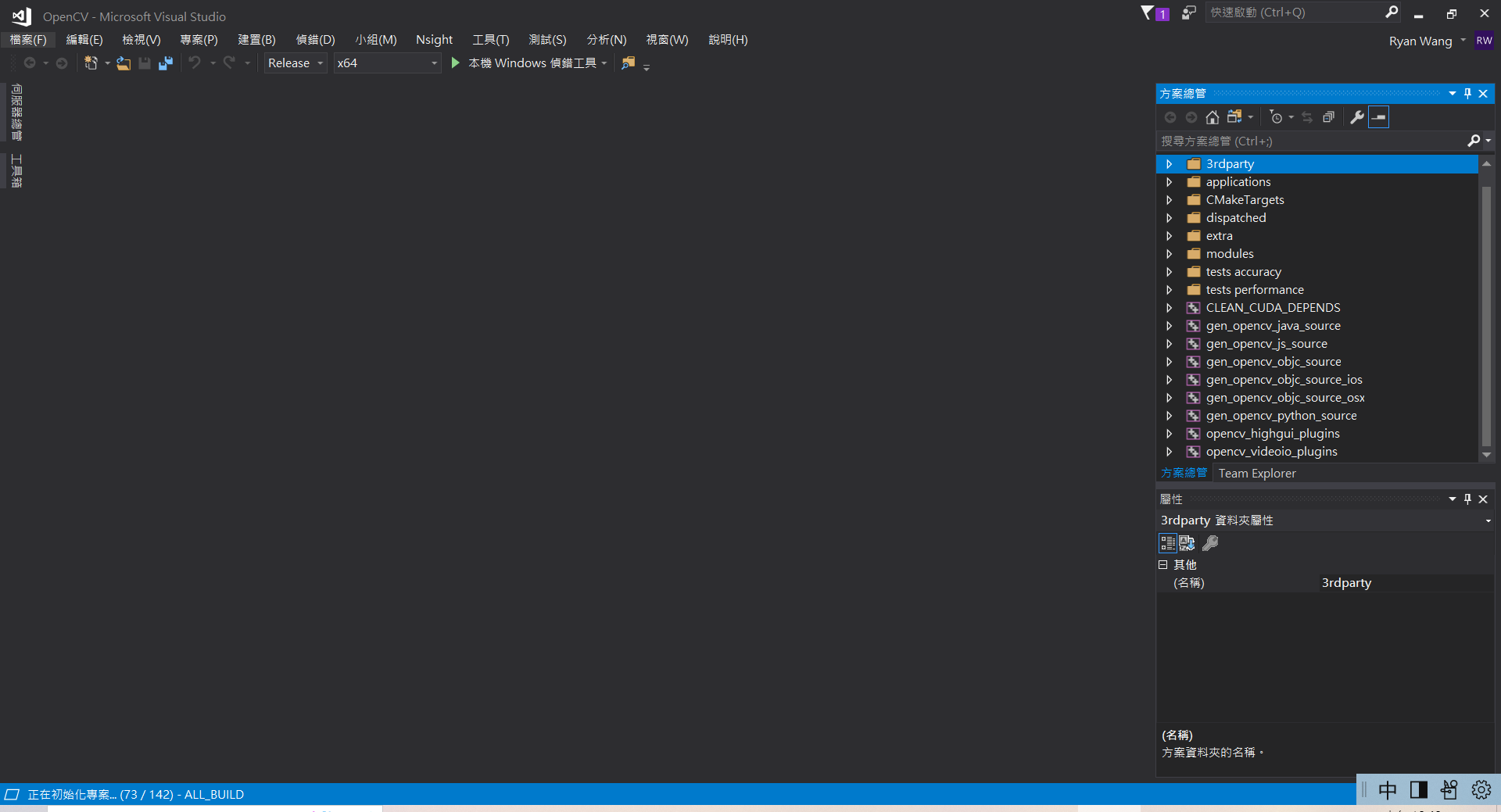Viewport: 1501px width, 812px height.
Task: Switch to the 方案總管 bottom tab
Action: 1184,474
